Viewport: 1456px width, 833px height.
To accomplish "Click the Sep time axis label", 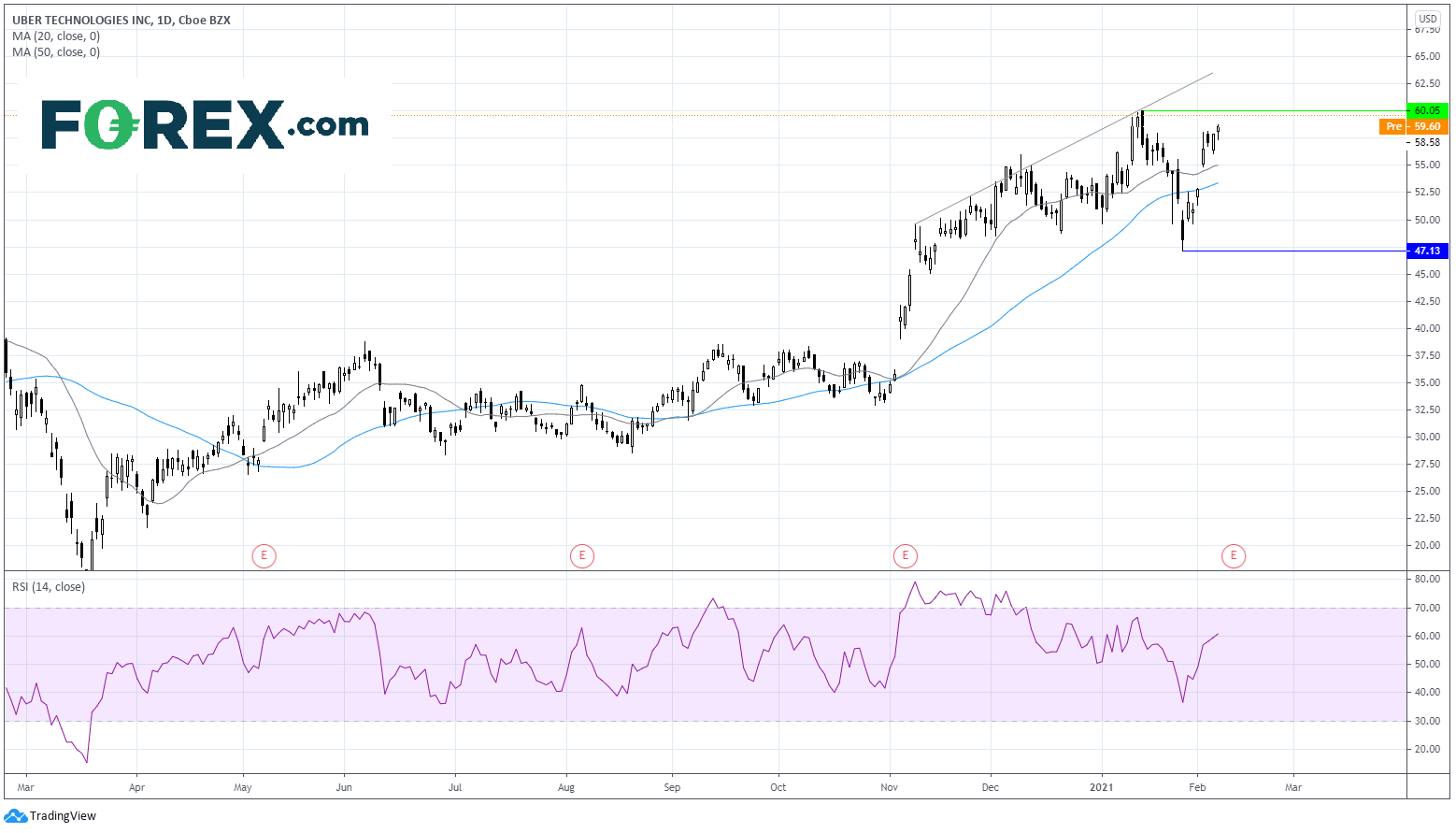I will [672, 787].
